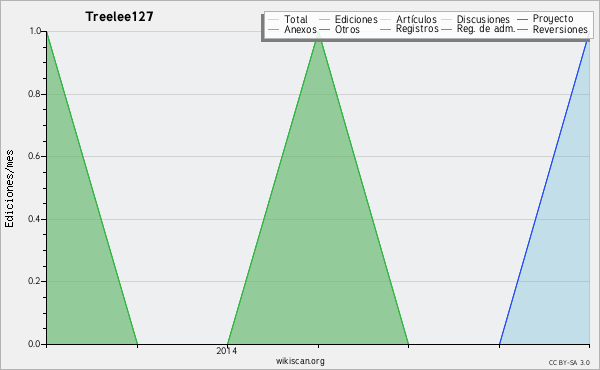Click the 0.6 y-axis tick label

[x=35, y=156]
